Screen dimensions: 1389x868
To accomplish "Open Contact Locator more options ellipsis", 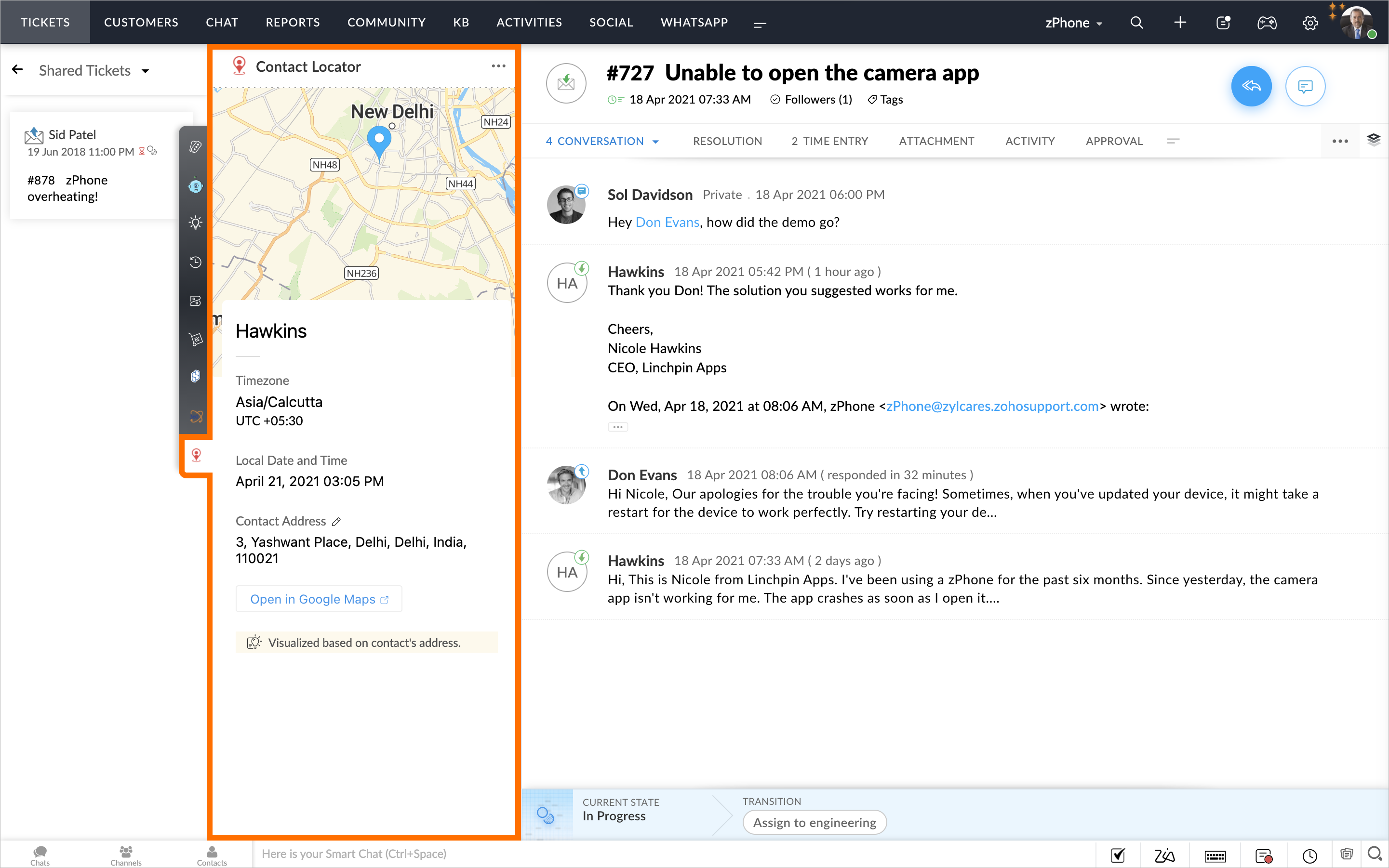I will click(498, 66).
